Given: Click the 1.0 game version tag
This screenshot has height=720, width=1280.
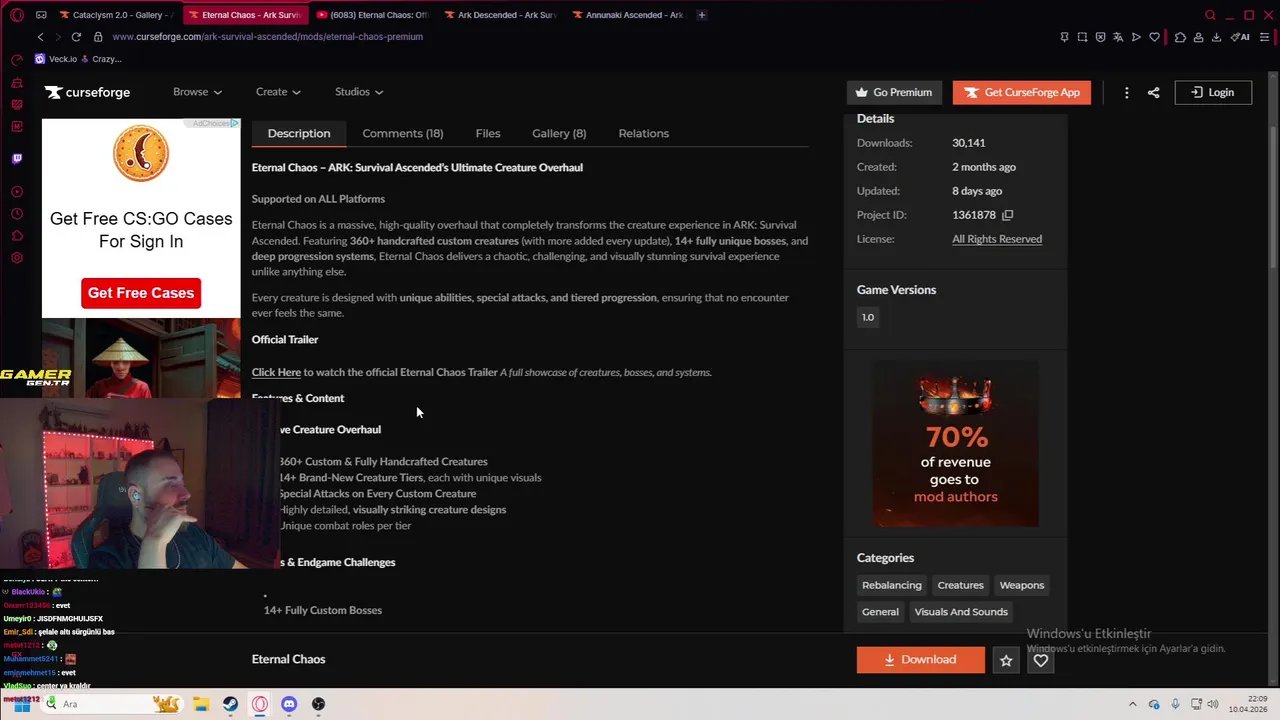Looking at the screenshot, I should click(868, 317).
